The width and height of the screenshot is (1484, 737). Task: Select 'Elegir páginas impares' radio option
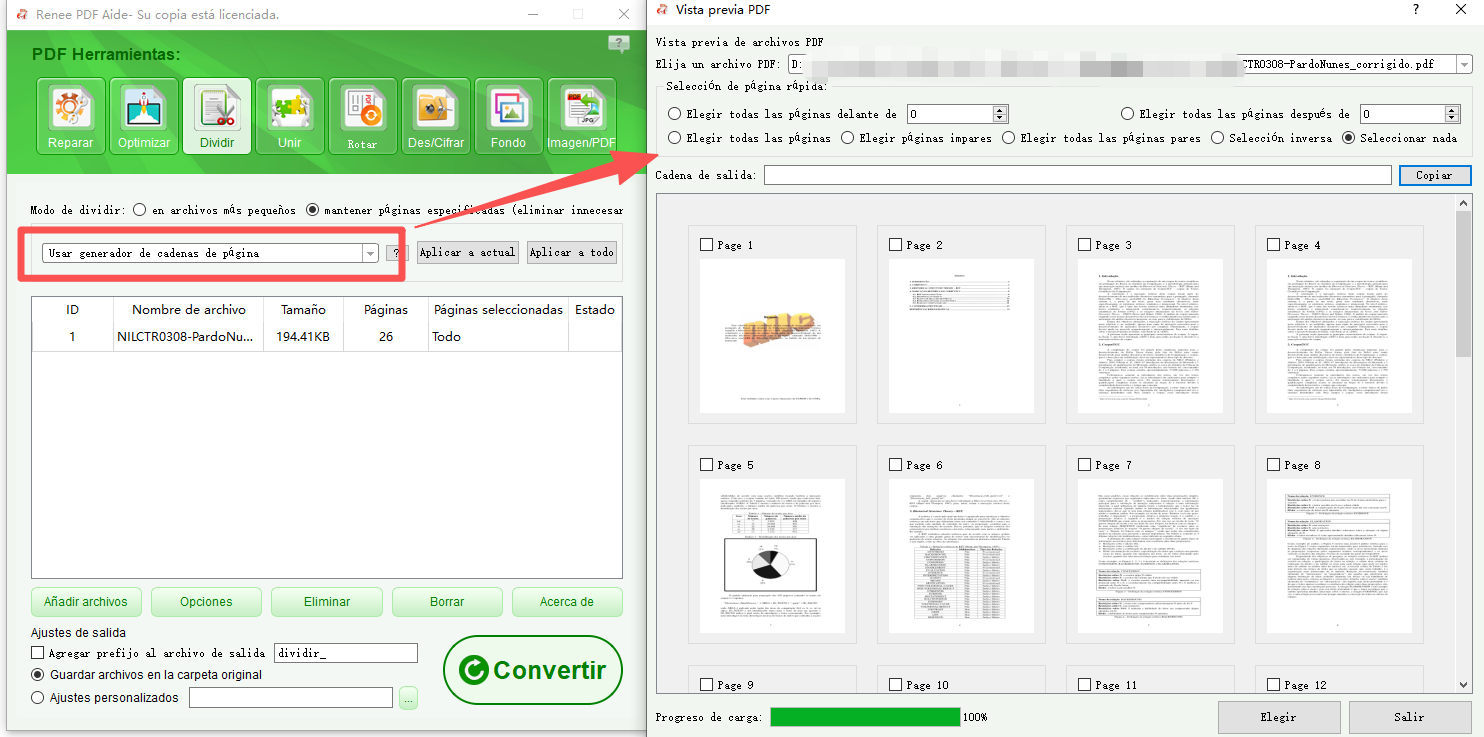(x=848, y=138)
